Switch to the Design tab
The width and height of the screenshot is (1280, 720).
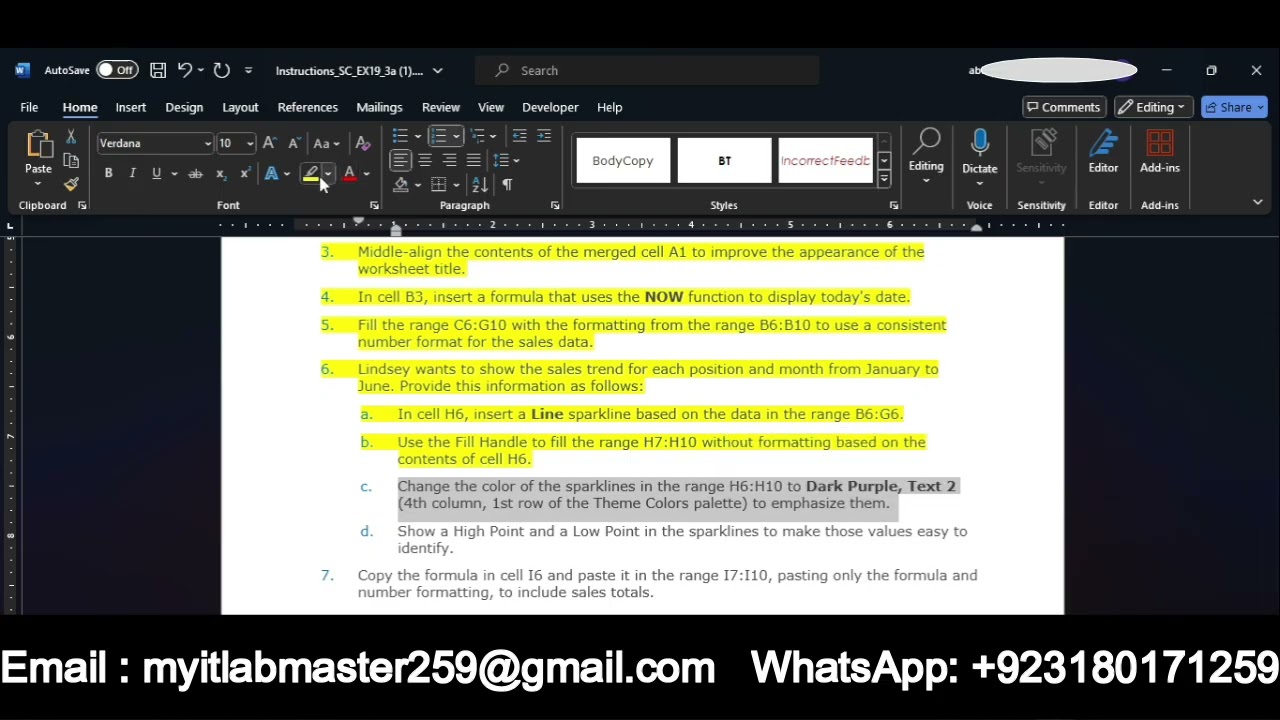pos(184,107)
